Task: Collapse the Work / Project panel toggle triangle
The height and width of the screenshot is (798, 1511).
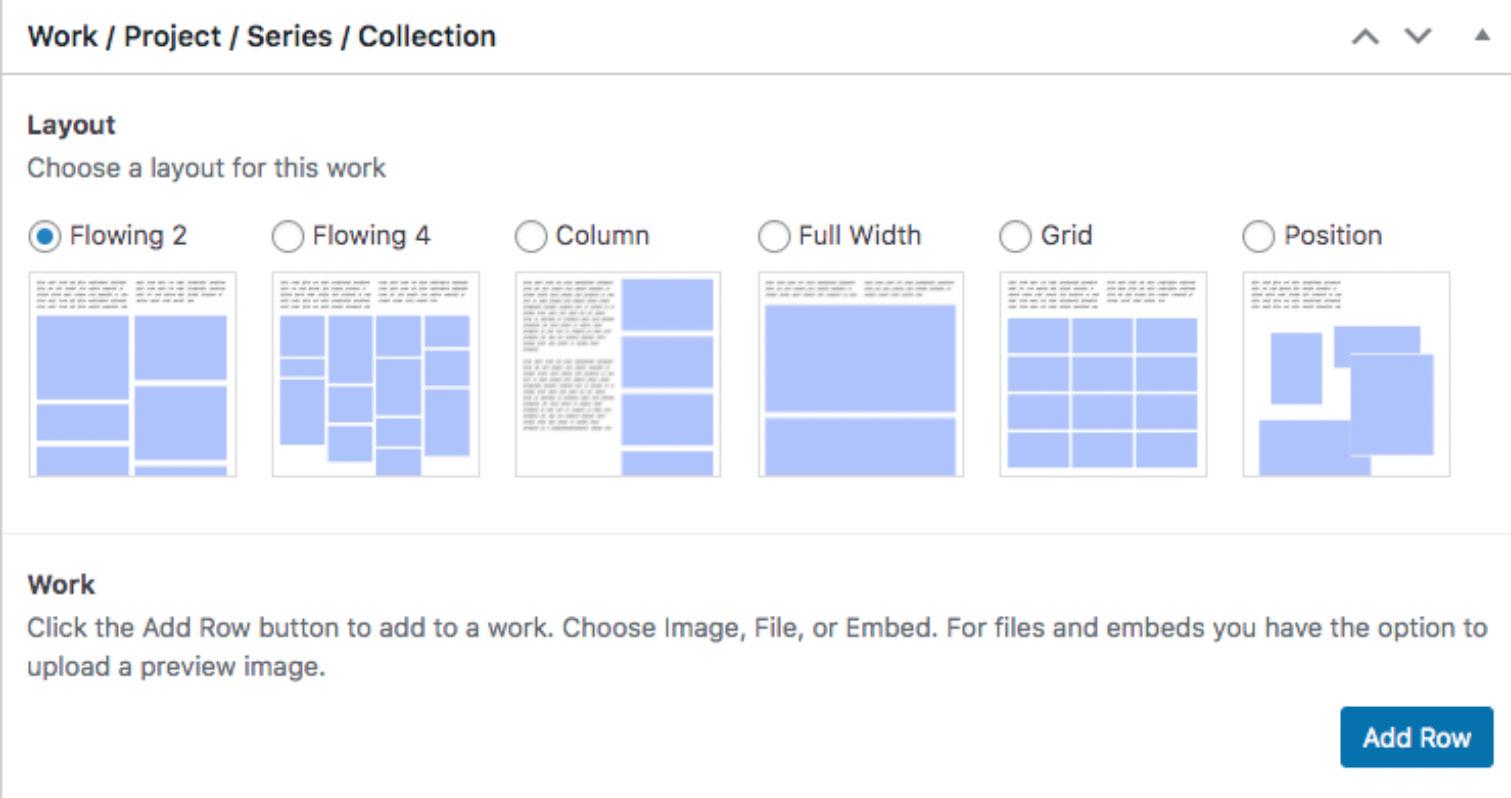Action: [x=1480, y=36]
